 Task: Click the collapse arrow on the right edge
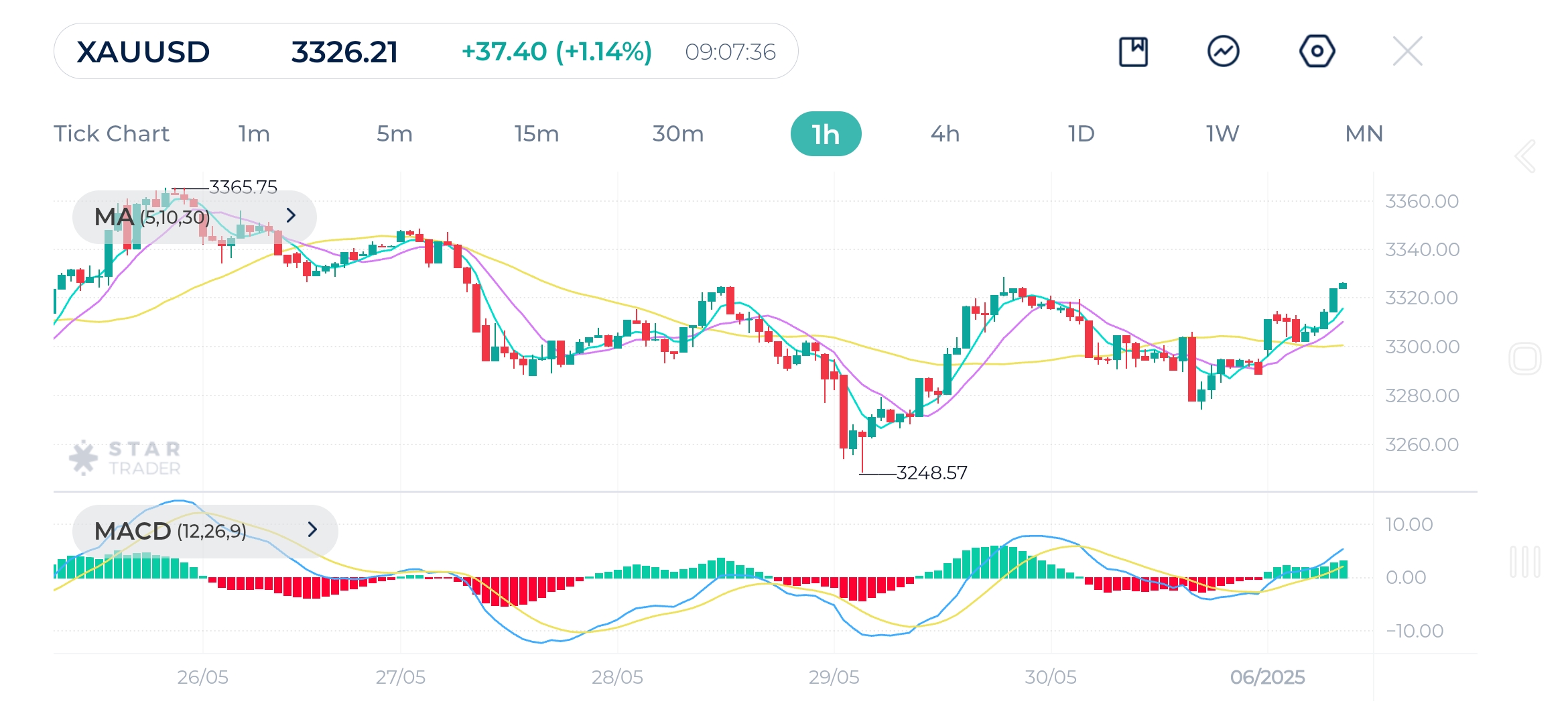pos(1526,156)
